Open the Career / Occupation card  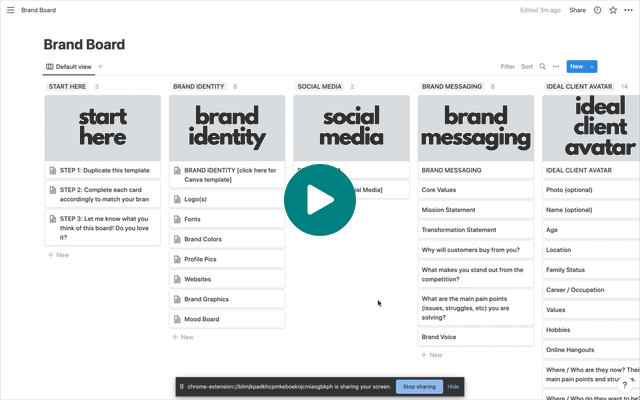(591, 290)
